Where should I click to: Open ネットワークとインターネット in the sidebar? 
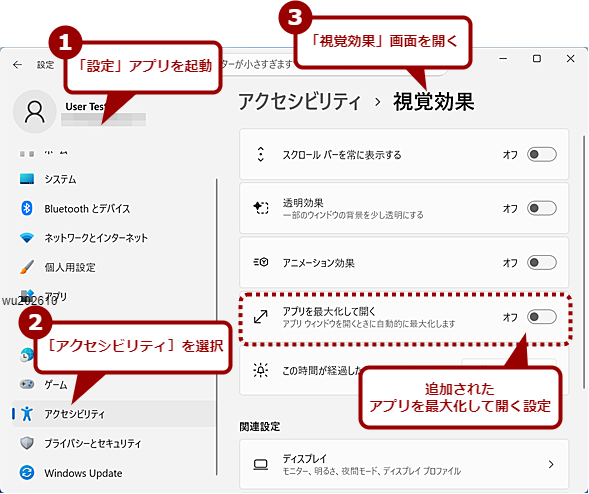click(x=113, y=237)
